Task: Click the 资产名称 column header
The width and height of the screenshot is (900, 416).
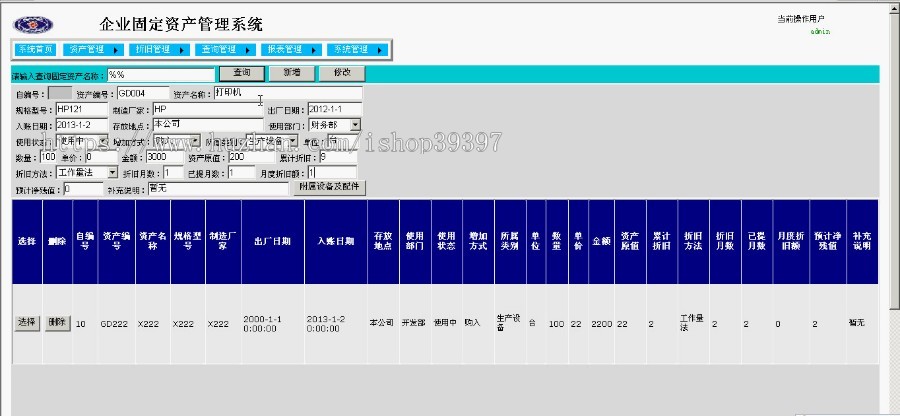Action: (x=153, y=241)
